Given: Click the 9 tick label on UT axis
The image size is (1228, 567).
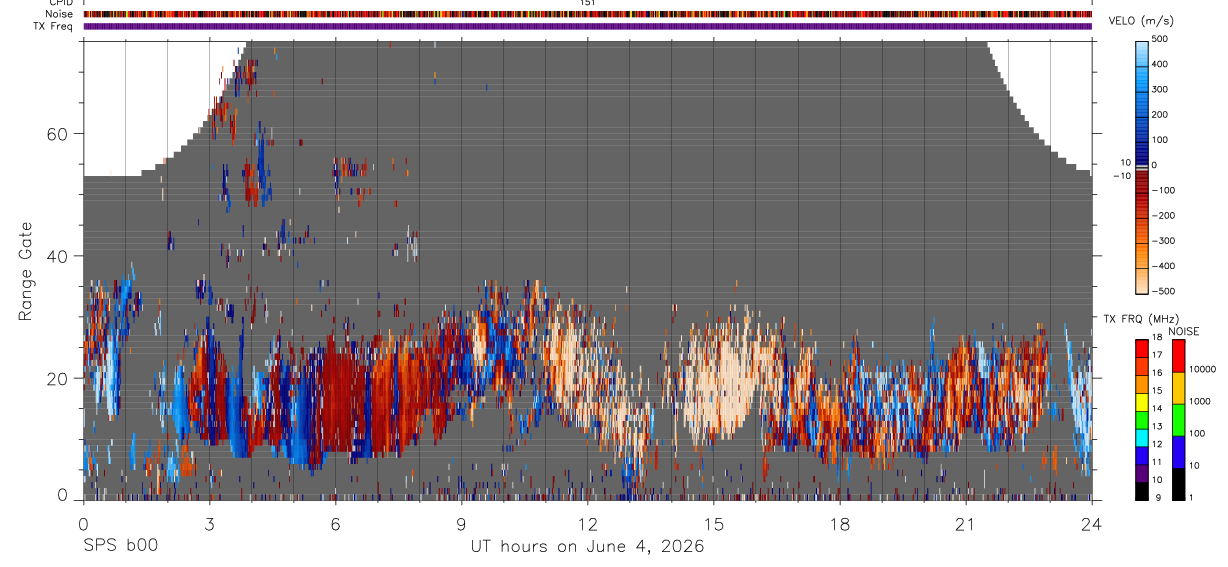Looking at the screenshot, I should (461, 524).
